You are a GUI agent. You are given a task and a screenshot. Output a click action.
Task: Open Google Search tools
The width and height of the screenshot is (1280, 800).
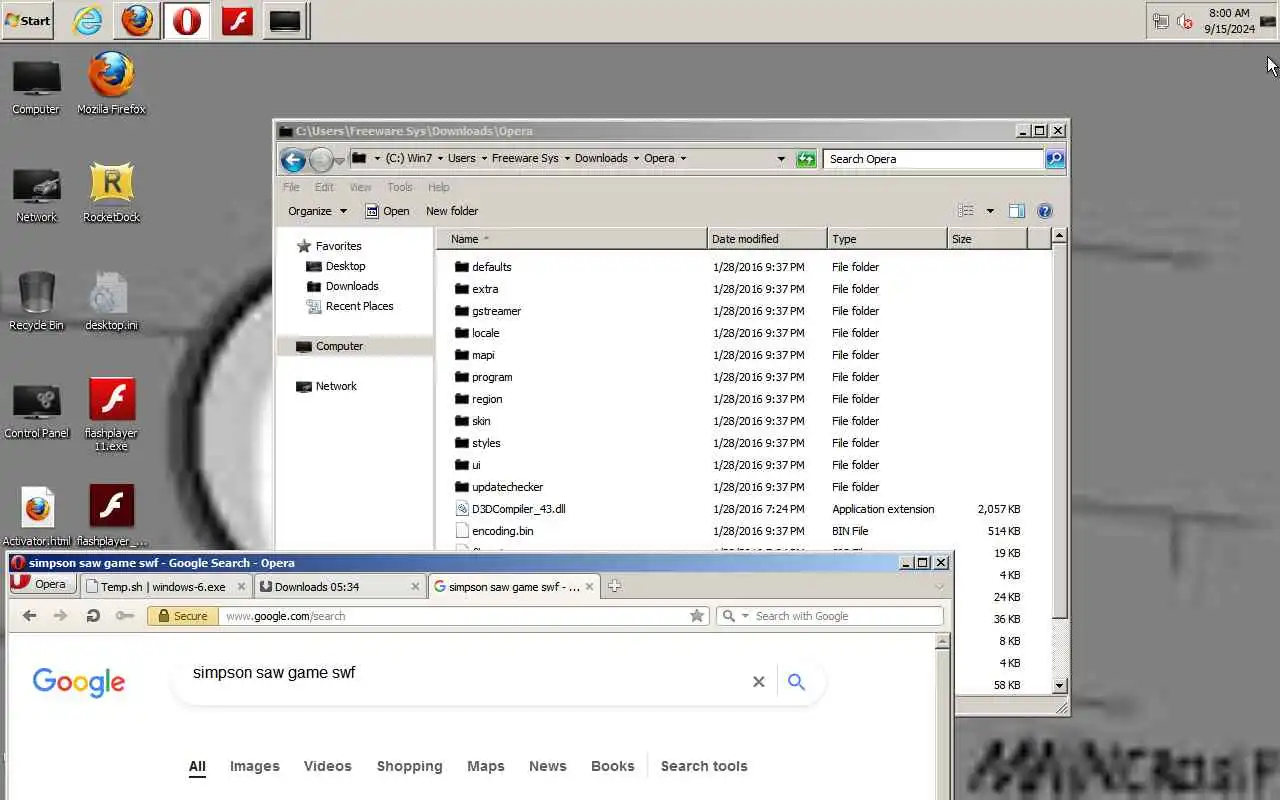[704, 766]
